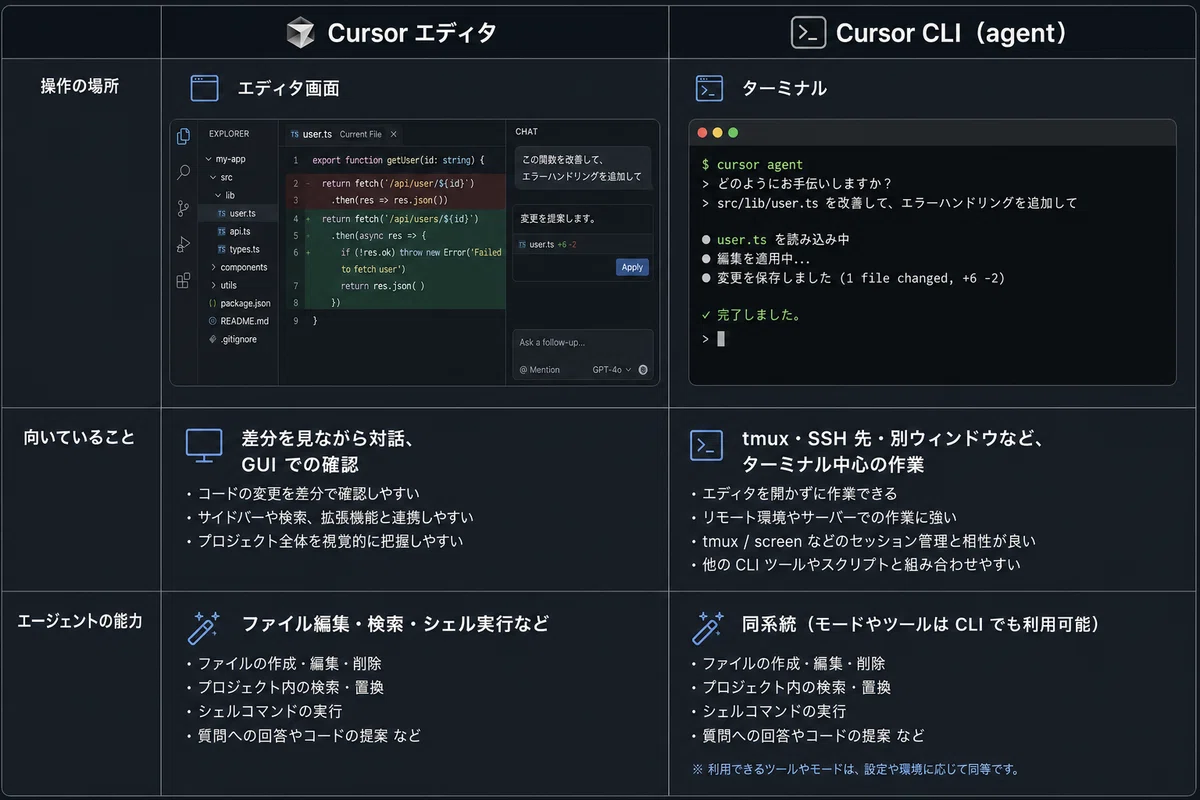Open the Explorer files icon in activity bar
This screenshot has height=800, width=1200.
click(x=183, y=136)
